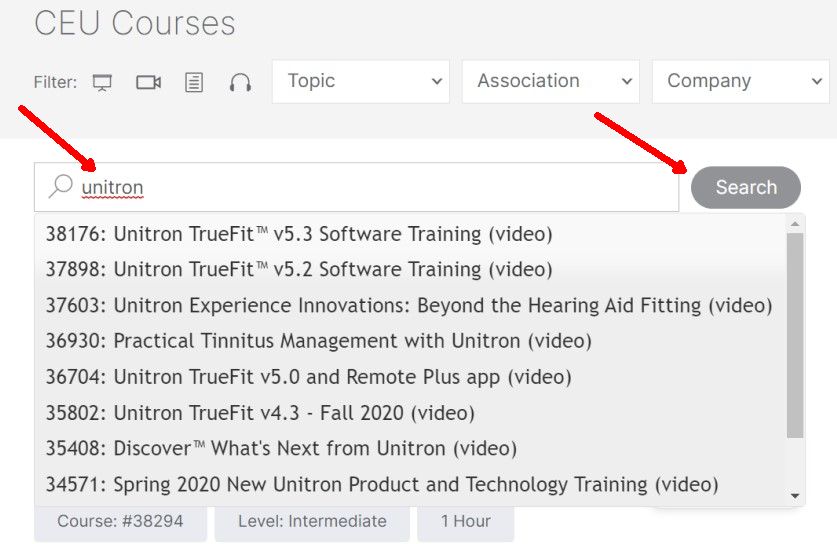
Task: Click the magnifying glass search icon
Action: click(60, 186)
